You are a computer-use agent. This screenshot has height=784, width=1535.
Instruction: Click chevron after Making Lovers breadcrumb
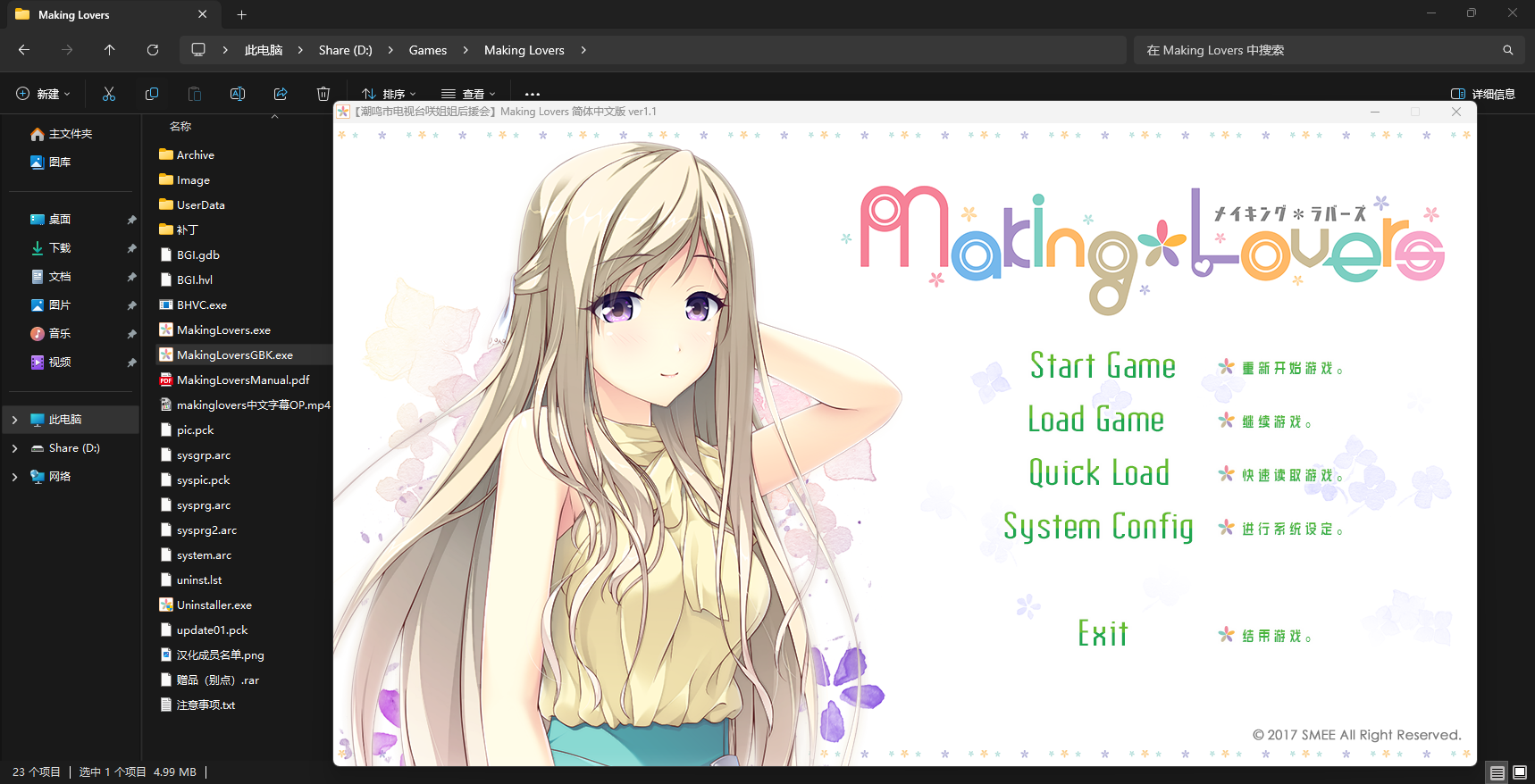pos(583,50)
